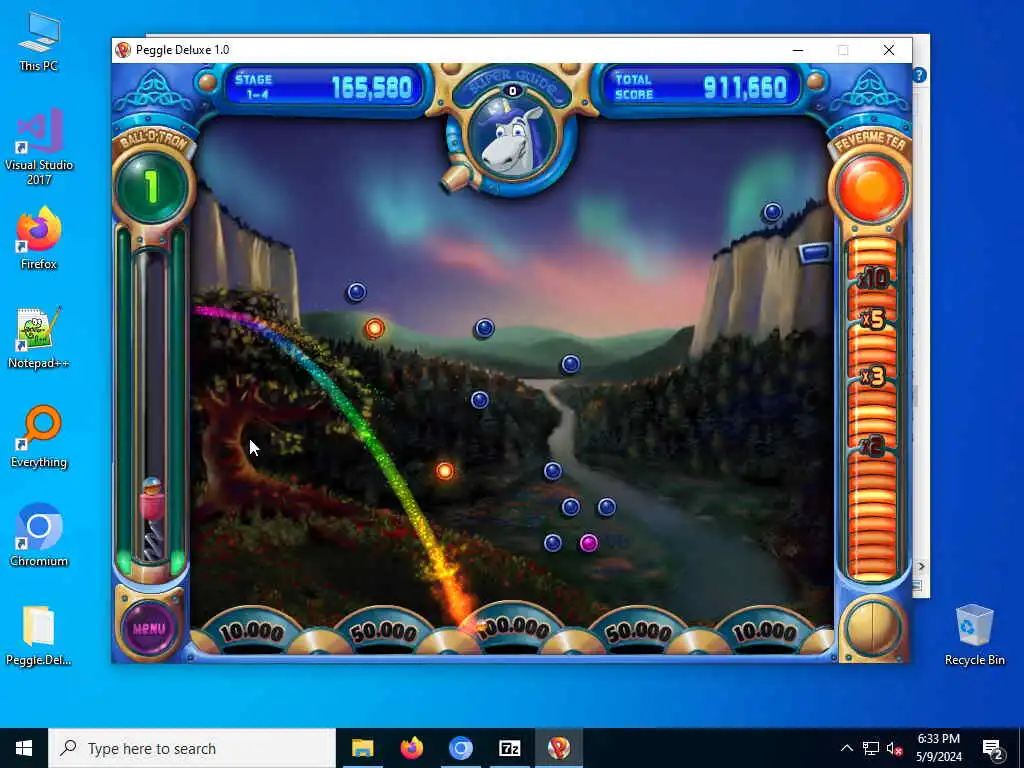Click the 50,000 bucket right of 100,000
This screenshot has height=768, width=1024.
click(639, 632)
